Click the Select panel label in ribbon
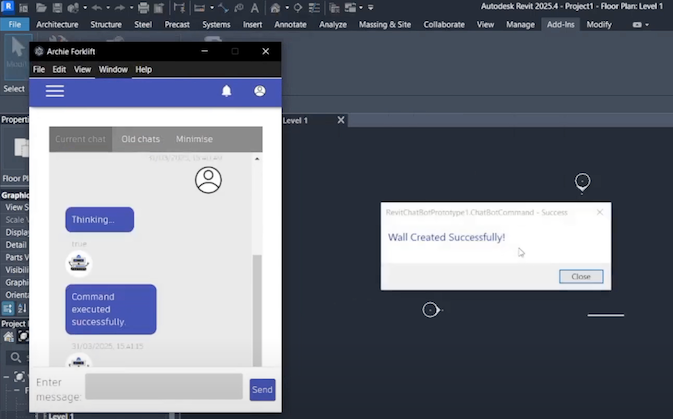The height and width of the screenshot is (419, 673). 14,89
